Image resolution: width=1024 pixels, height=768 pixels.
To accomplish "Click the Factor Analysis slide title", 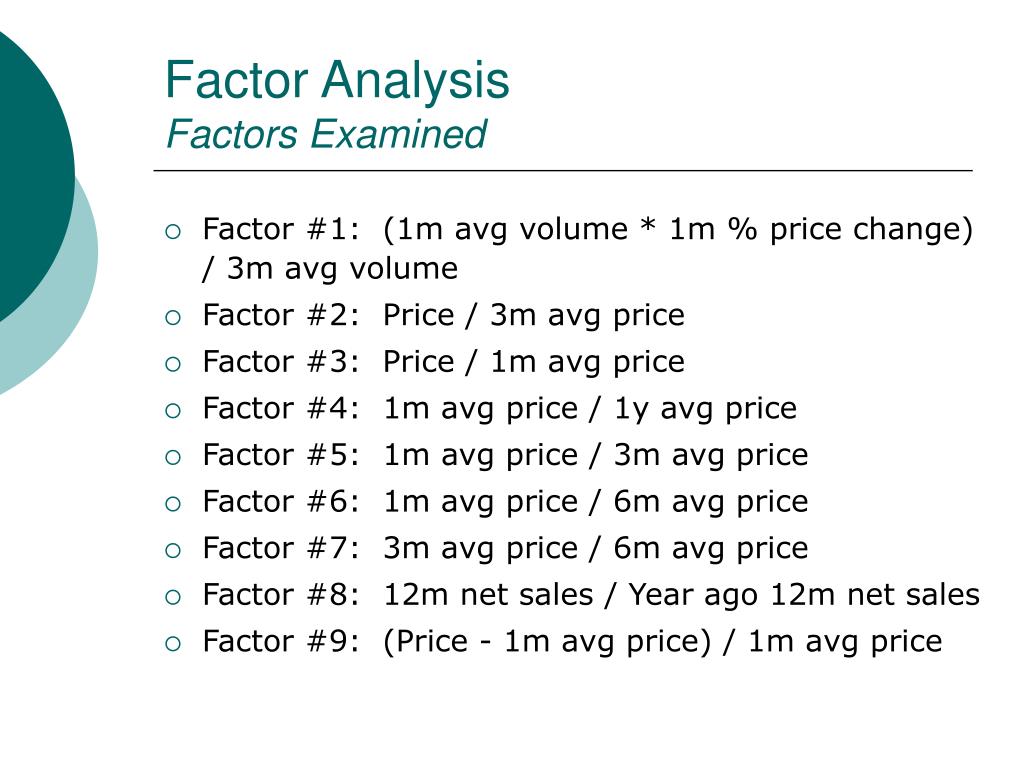I will [337, 81].
